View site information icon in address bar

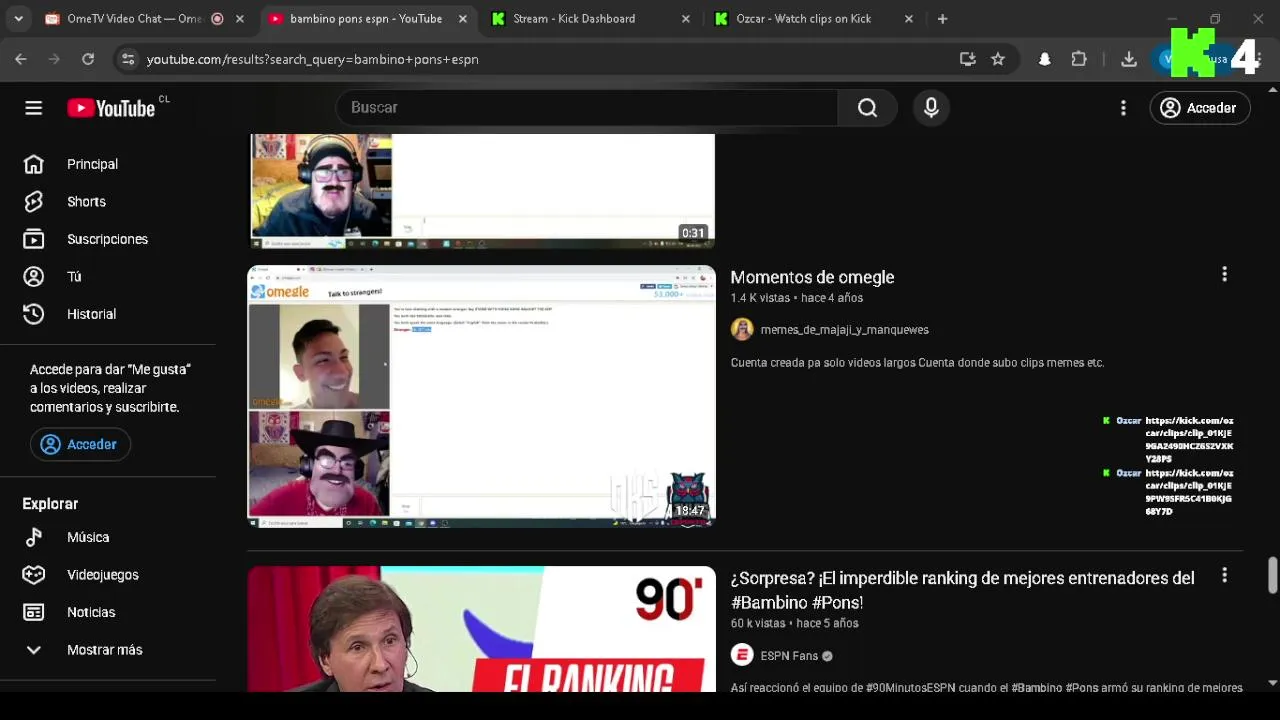click(128, 59)
